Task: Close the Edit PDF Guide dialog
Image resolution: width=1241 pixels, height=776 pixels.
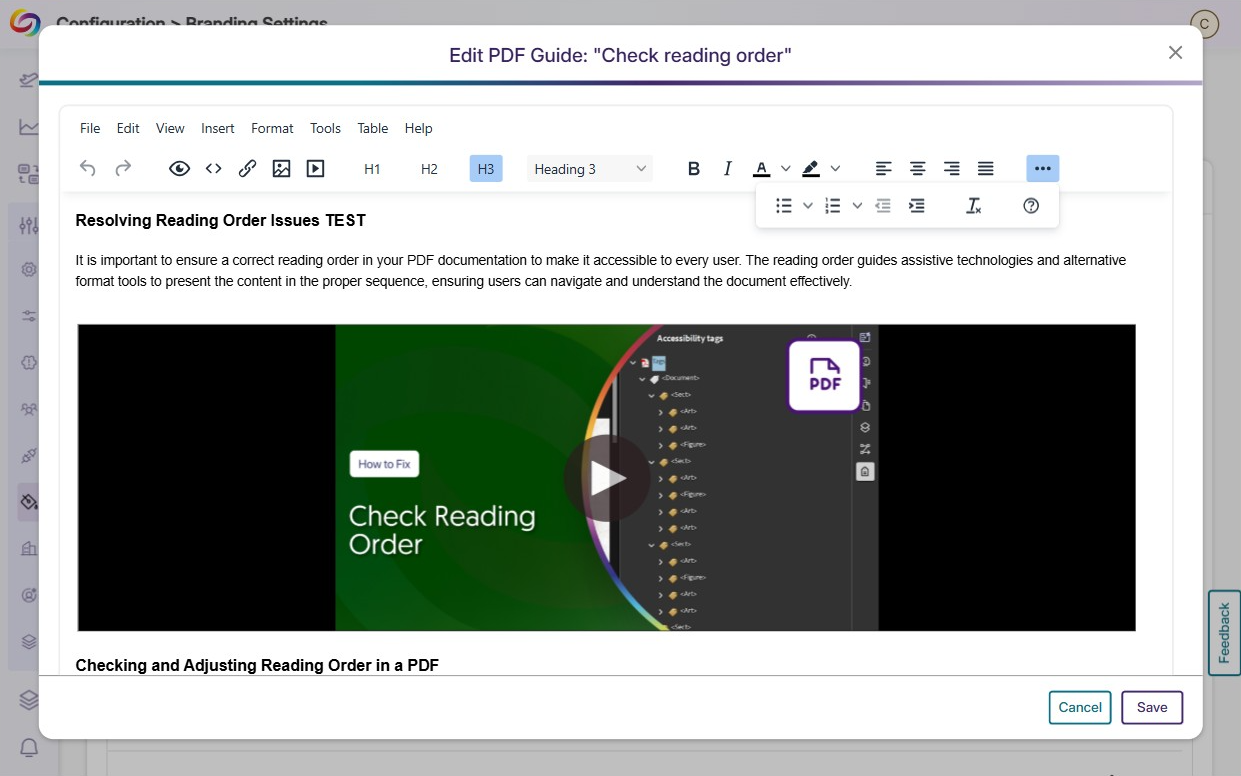Action: point(1176,53)
